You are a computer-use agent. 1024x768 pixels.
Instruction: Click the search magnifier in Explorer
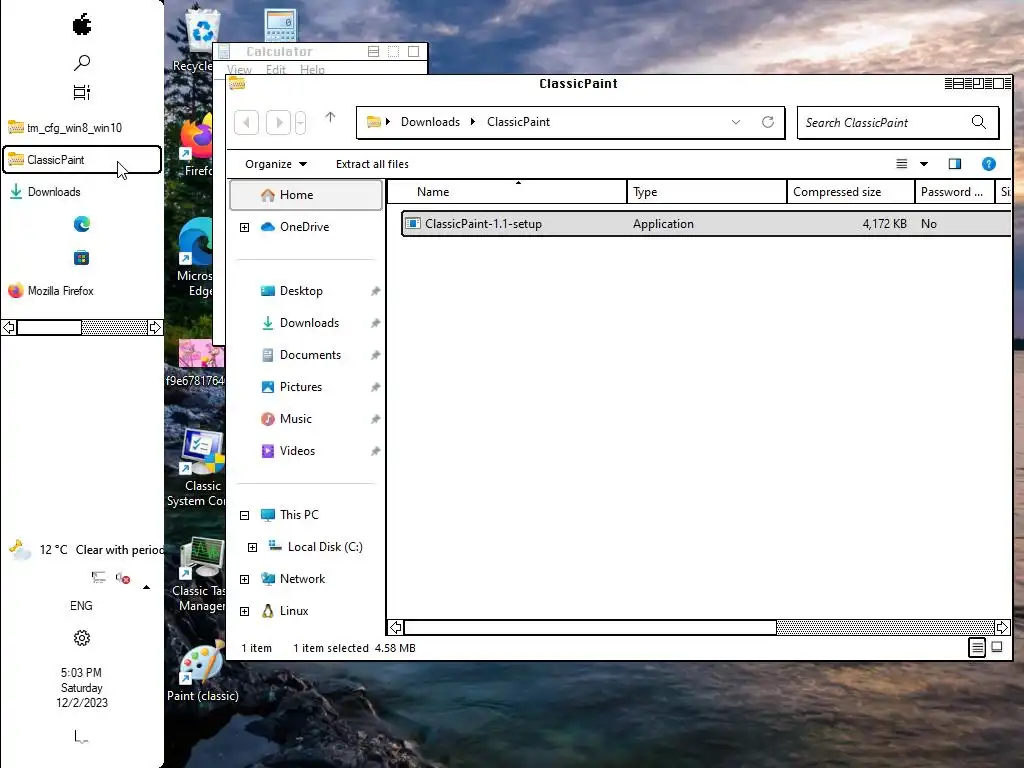979,122
